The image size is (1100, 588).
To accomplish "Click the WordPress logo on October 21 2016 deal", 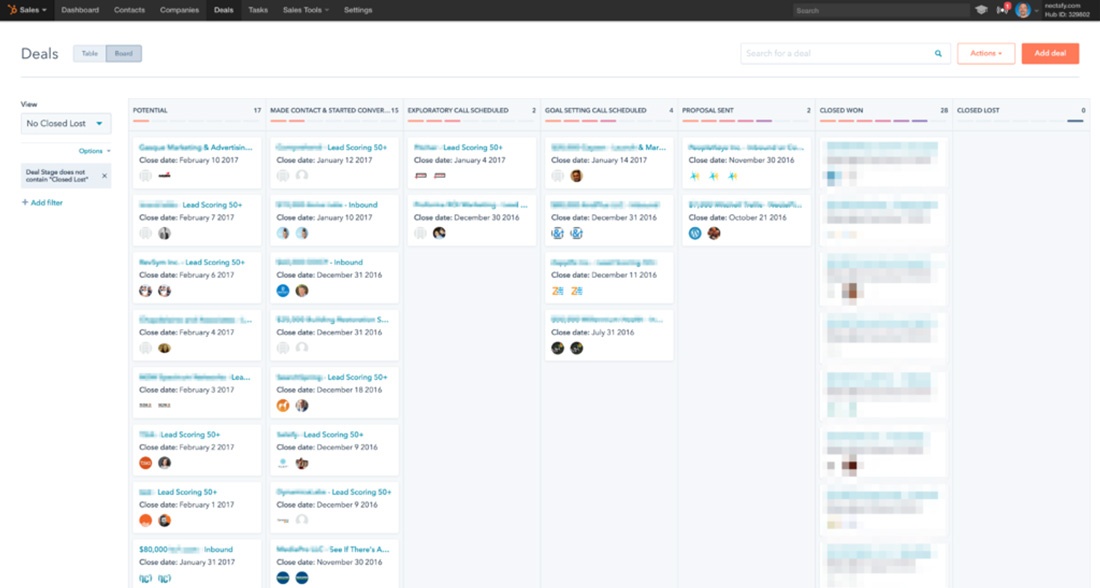I will pos(695,233).
